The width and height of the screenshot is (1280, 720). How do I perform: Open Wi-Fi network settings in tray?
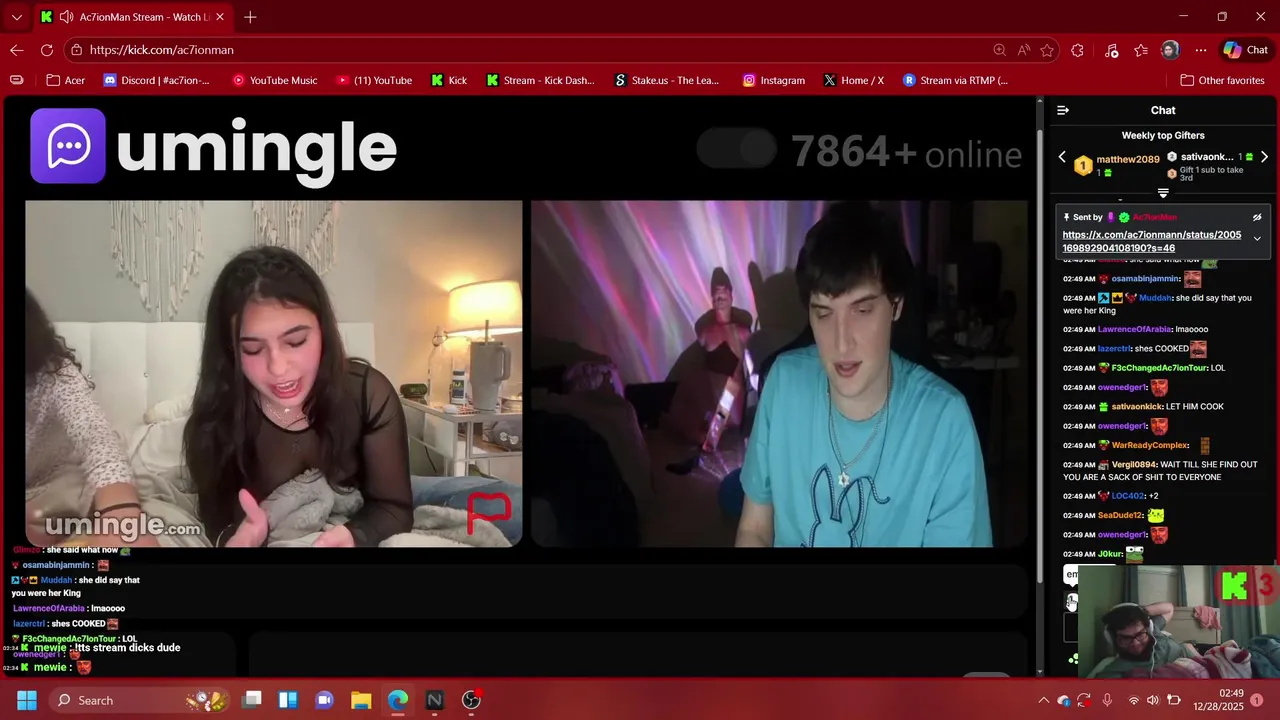point(1133,700)
